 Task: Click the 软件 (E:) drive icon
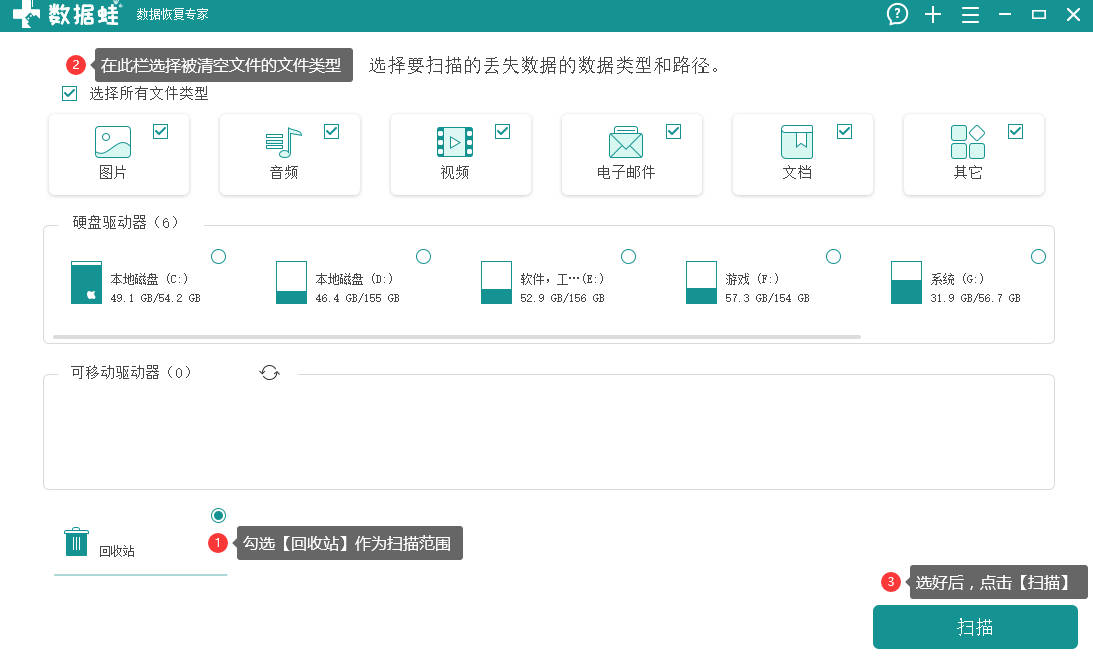click(496, 282)
